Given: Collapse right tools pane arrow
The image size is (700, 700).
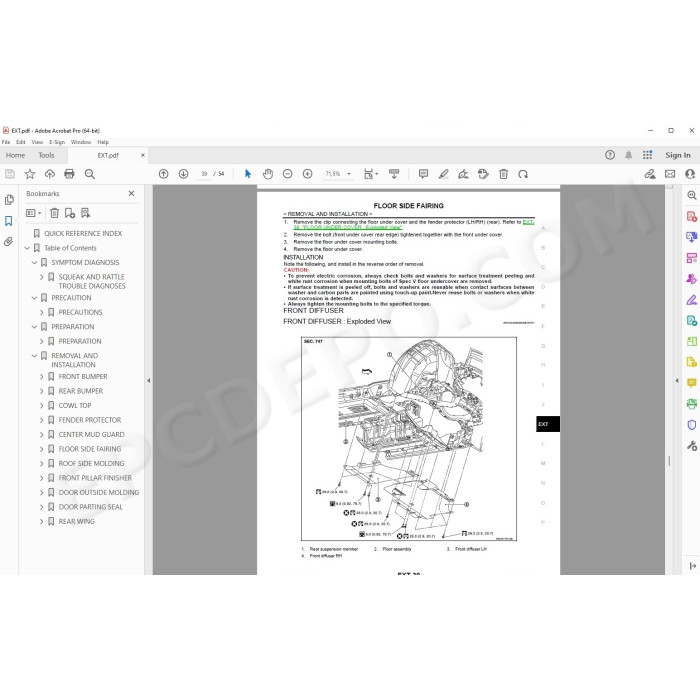Looking at the screenshot, I should point(677,381).
